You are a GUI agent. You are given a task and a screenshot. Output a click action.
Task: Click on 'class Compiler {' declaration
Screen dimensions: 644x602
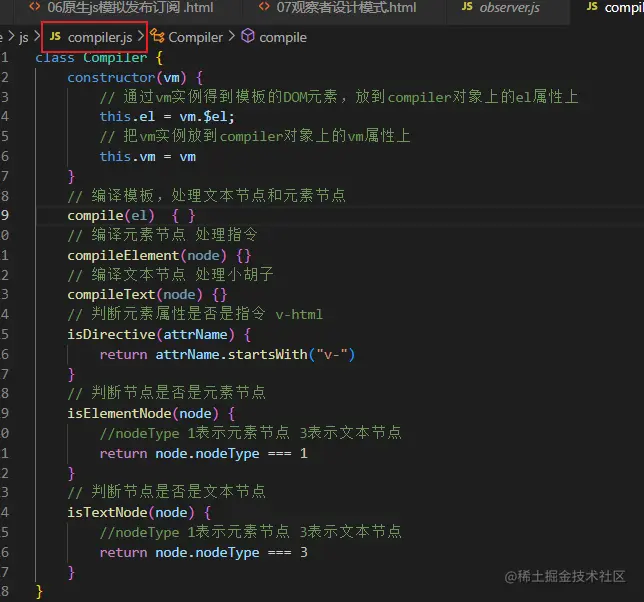pyautogui.click(x=99, y=57)
